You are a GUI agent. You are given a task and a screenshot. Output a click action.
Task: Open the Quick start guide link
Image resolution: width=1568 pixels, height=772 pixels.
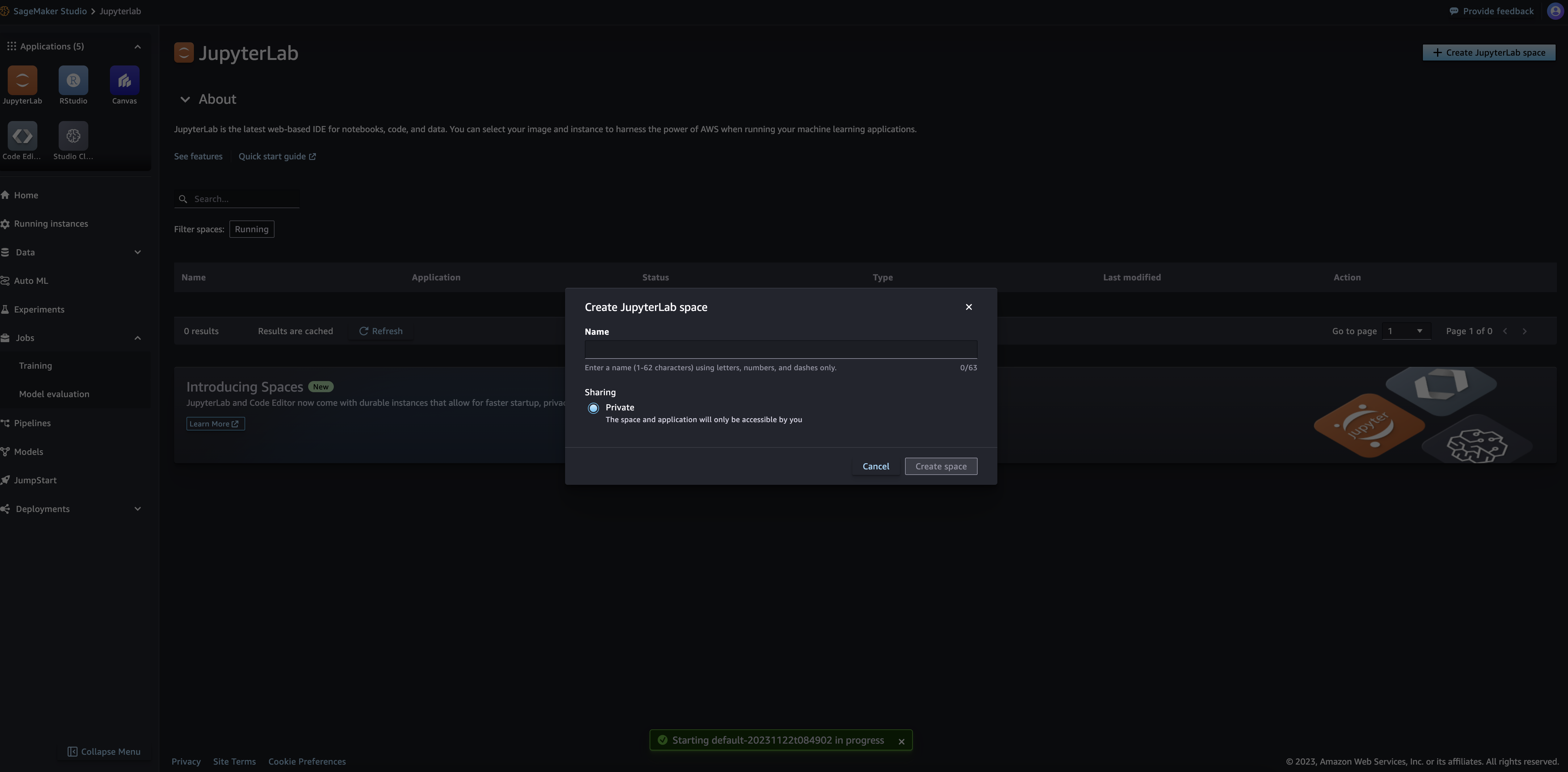[277, 157]
